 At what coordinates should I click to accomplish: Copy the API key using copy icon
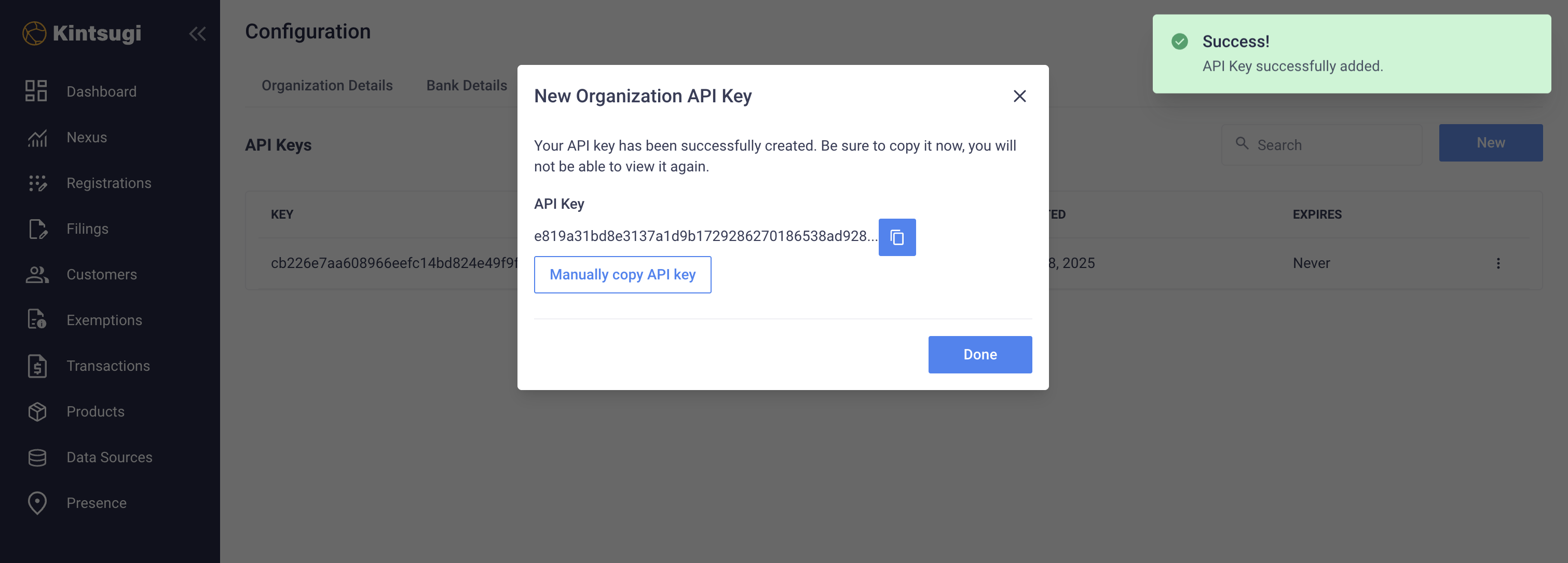897,237
